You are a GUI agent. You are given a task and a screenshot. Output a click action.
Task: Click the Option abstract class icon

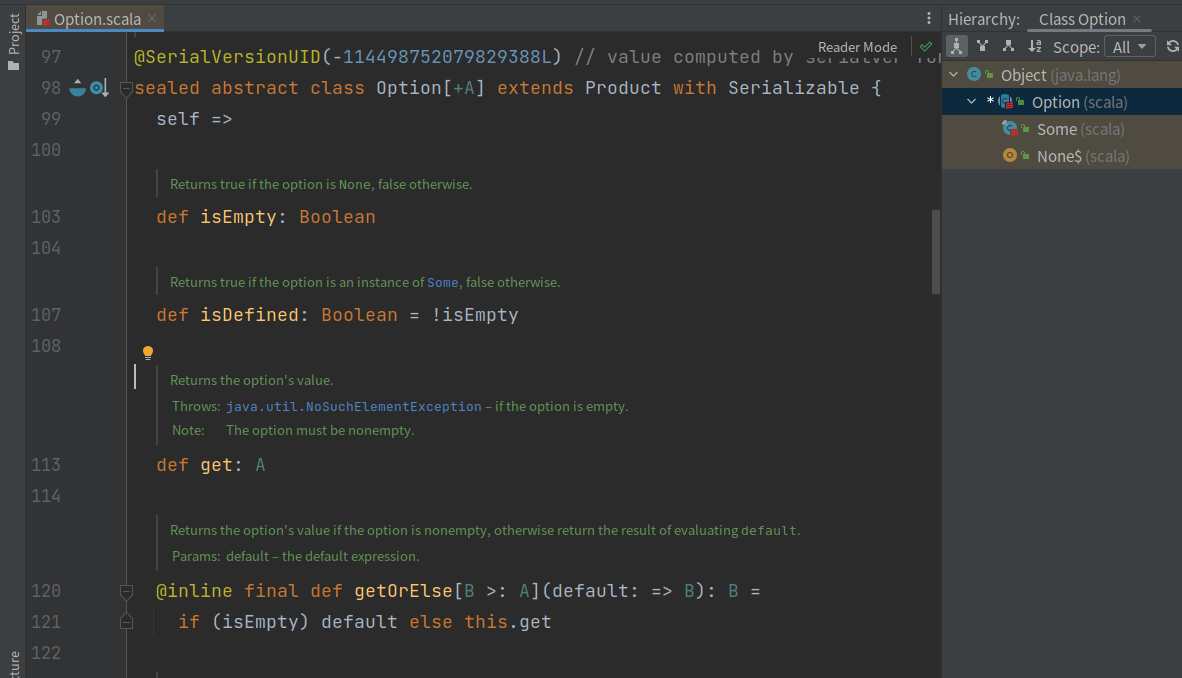(x=1005, y=102)
